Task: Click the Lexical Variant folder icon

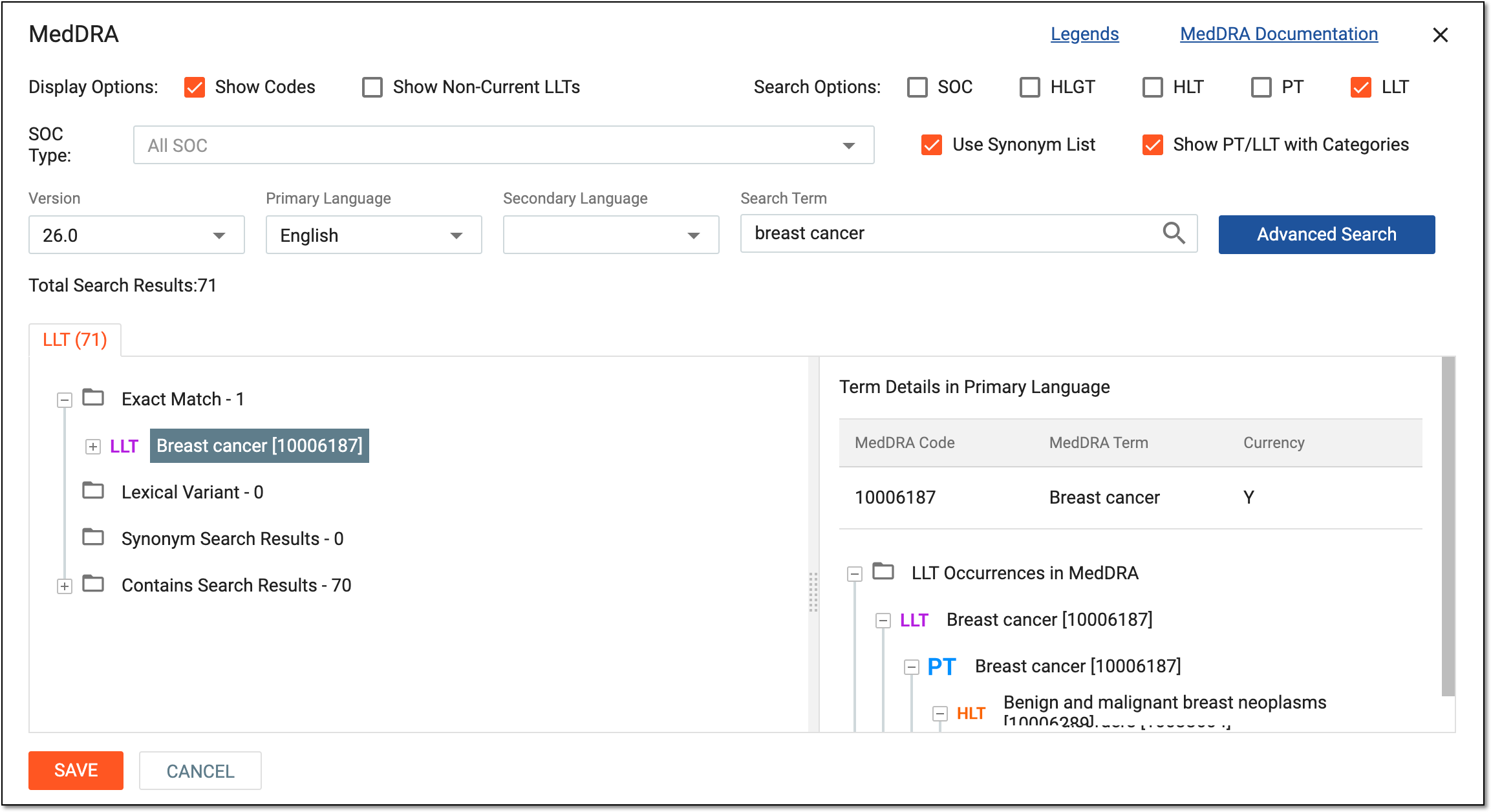Action: pyautogui.click(x=93, y=491)
